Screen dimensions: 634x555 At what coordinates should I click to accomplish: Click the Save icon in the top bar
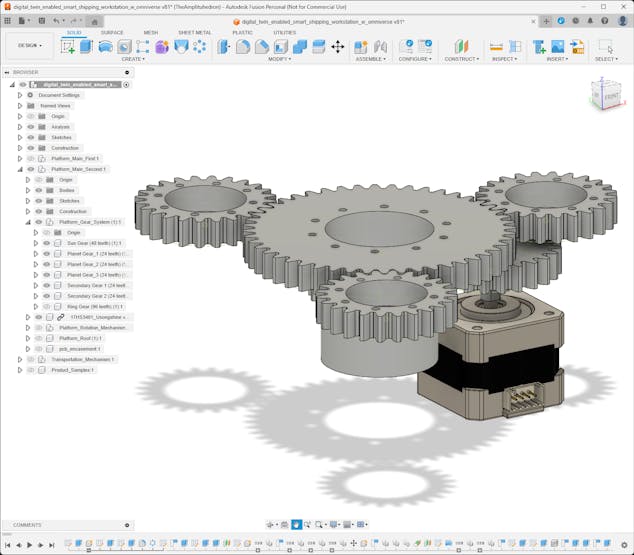click(42, 21)
